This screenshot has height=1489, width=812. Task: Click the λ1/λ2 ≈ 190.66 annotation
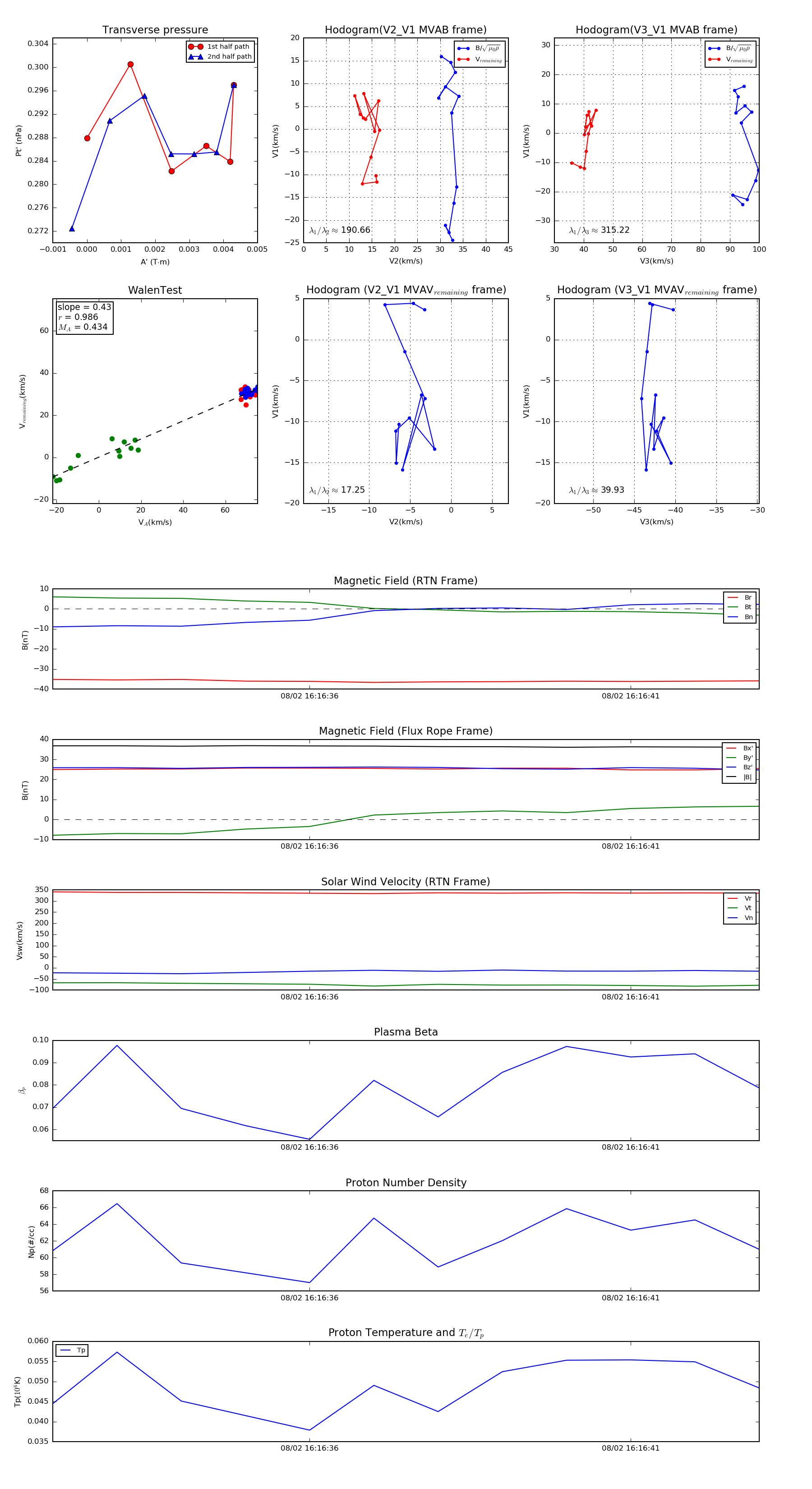340,230
